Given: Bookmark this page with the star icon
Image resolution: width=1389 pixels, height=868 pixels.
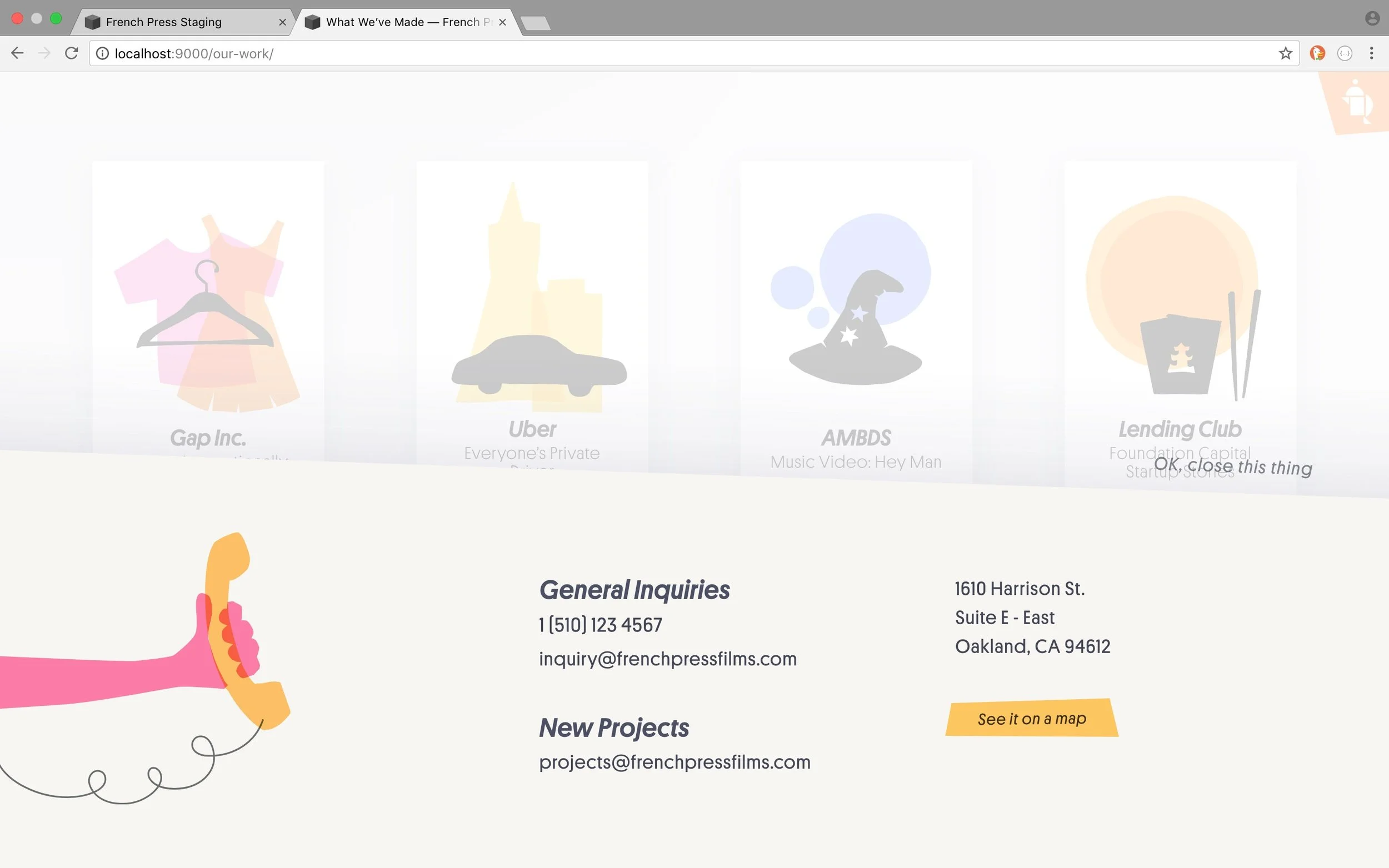Looking at the screenshot, I should pyautogui.click(x=1285, y=53).
